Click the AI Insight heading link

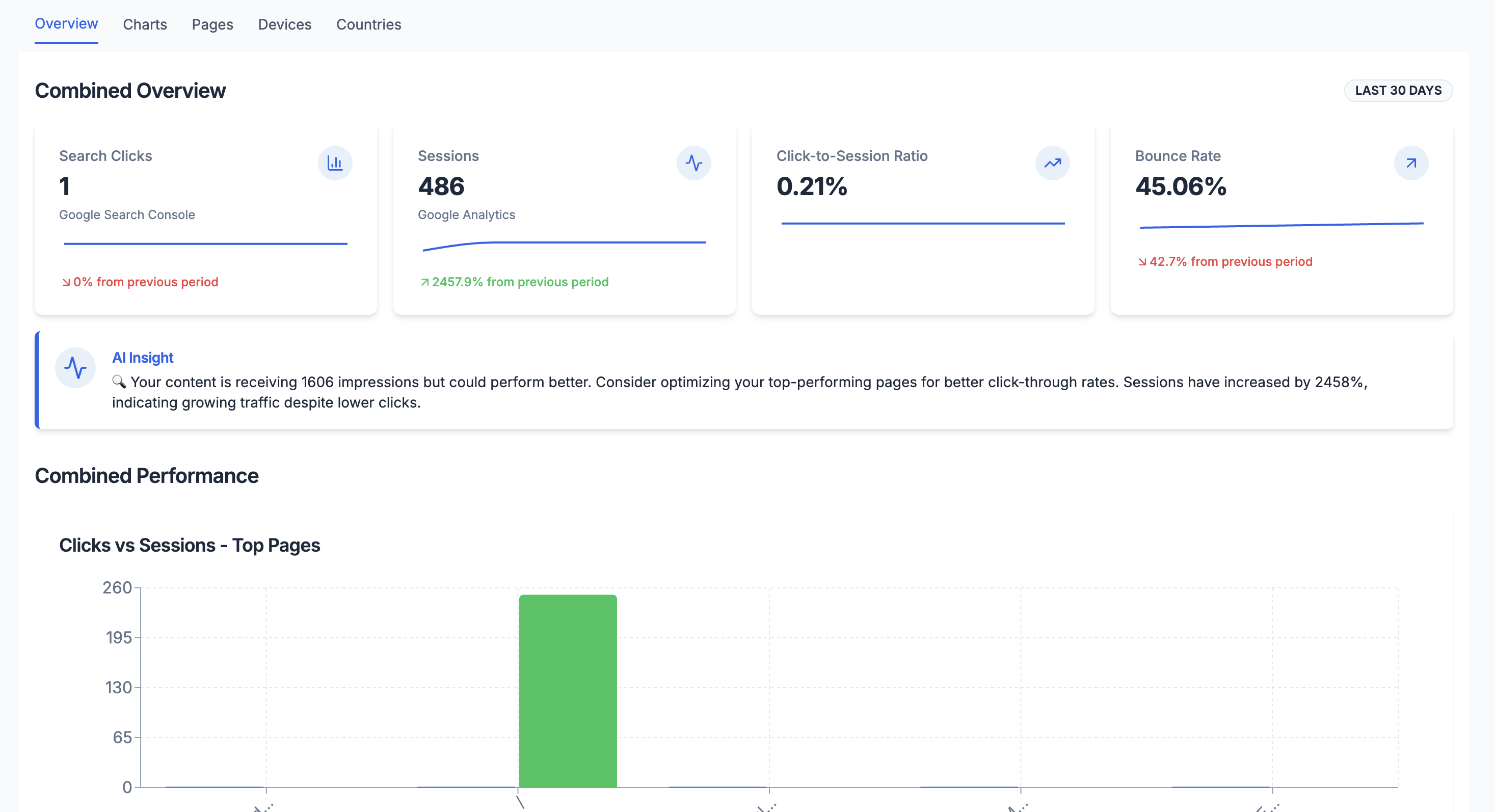(142, 358)
